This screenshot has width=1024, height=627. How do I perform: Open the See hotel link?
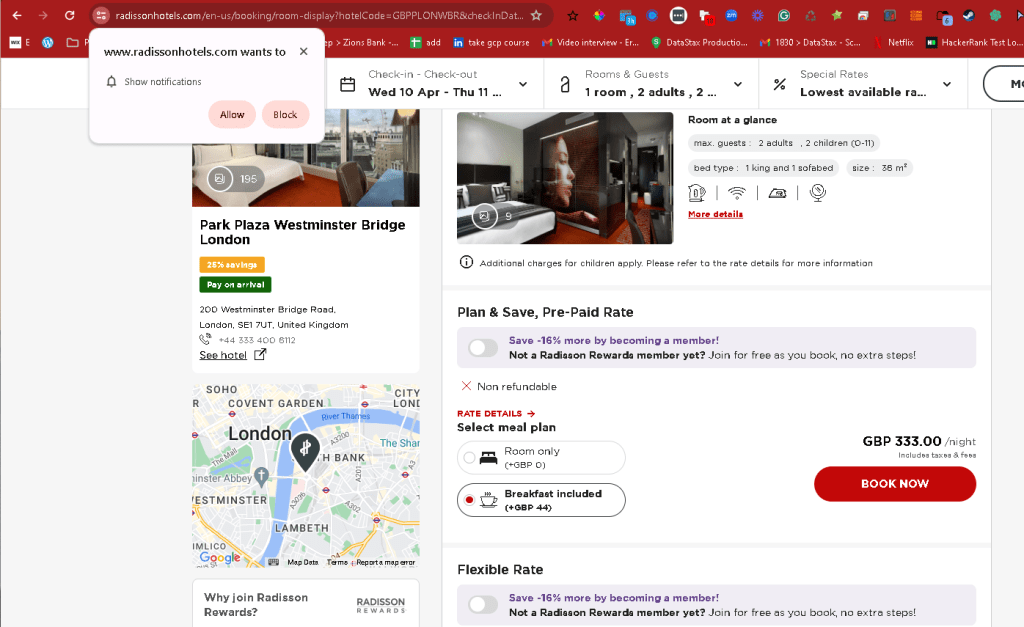click(223, 355)
